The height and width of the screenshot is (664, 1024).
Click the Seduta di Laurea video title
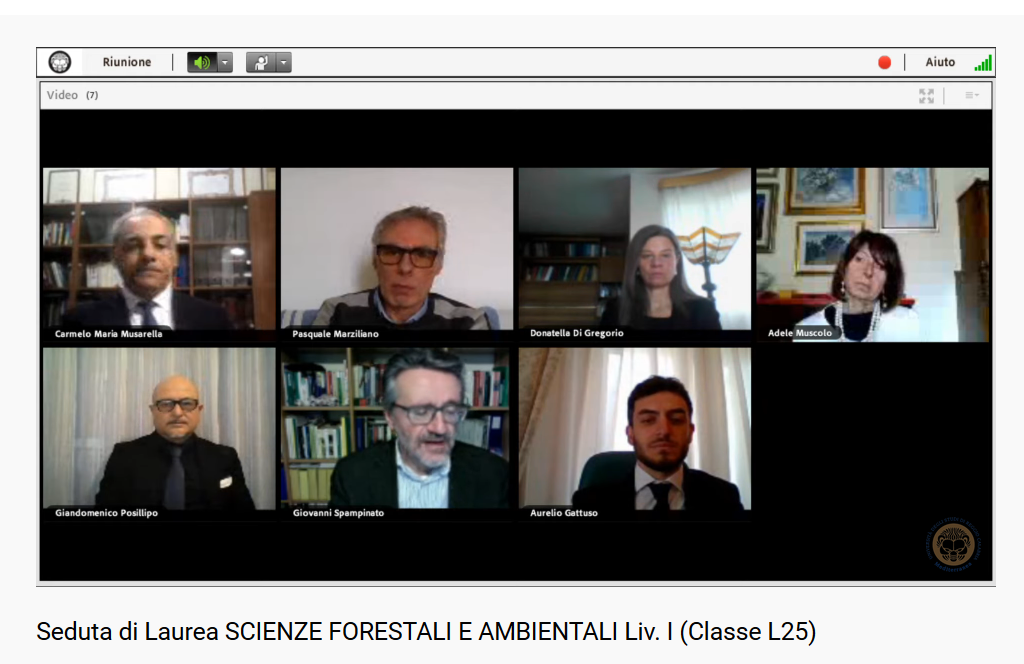426,631
